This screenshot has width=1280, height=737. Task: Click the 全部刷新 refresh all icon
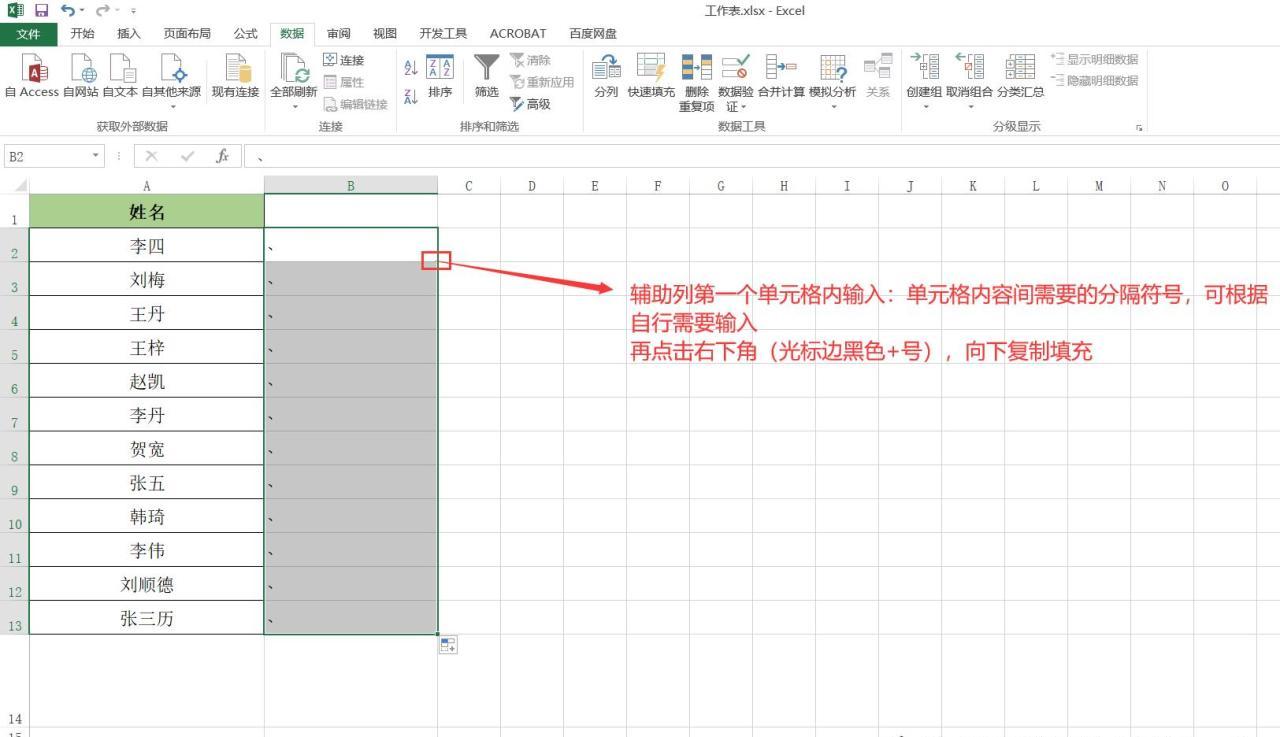pyautogui.click(x=294, y=68)
